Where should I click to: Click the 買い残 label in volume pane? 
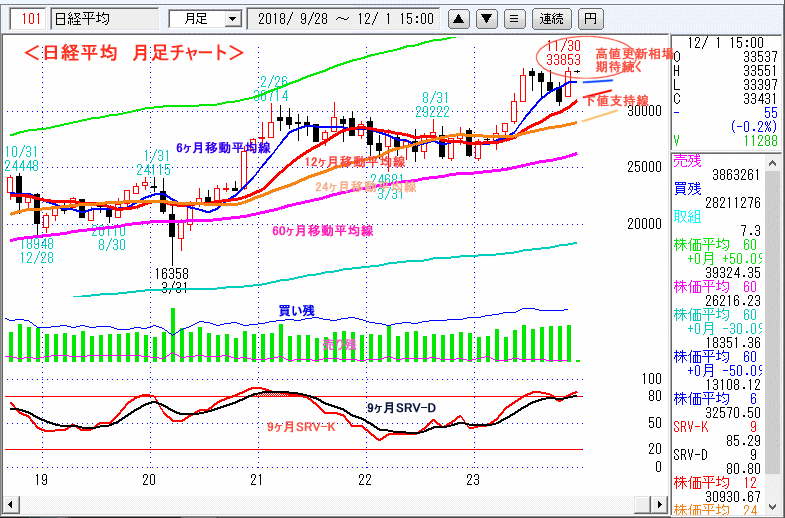tap(295, 311)
